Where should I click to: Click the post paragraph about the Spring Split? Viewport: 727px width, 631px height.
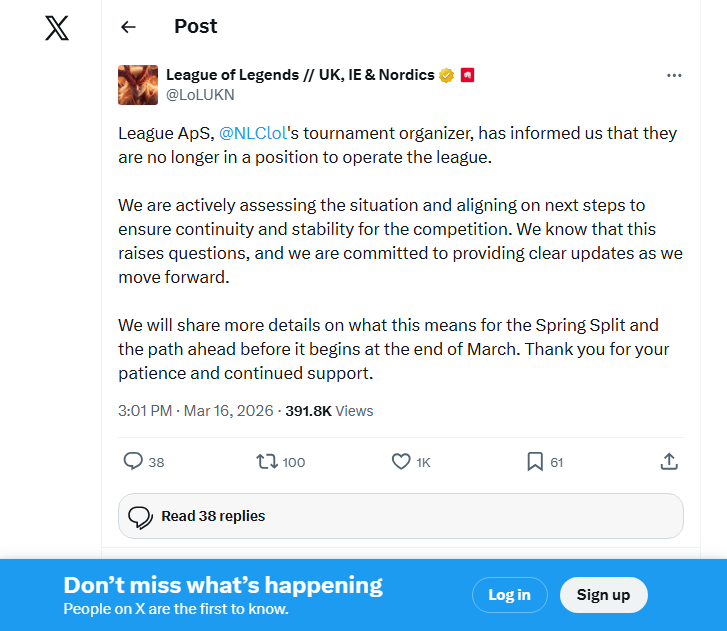[394, 349]
